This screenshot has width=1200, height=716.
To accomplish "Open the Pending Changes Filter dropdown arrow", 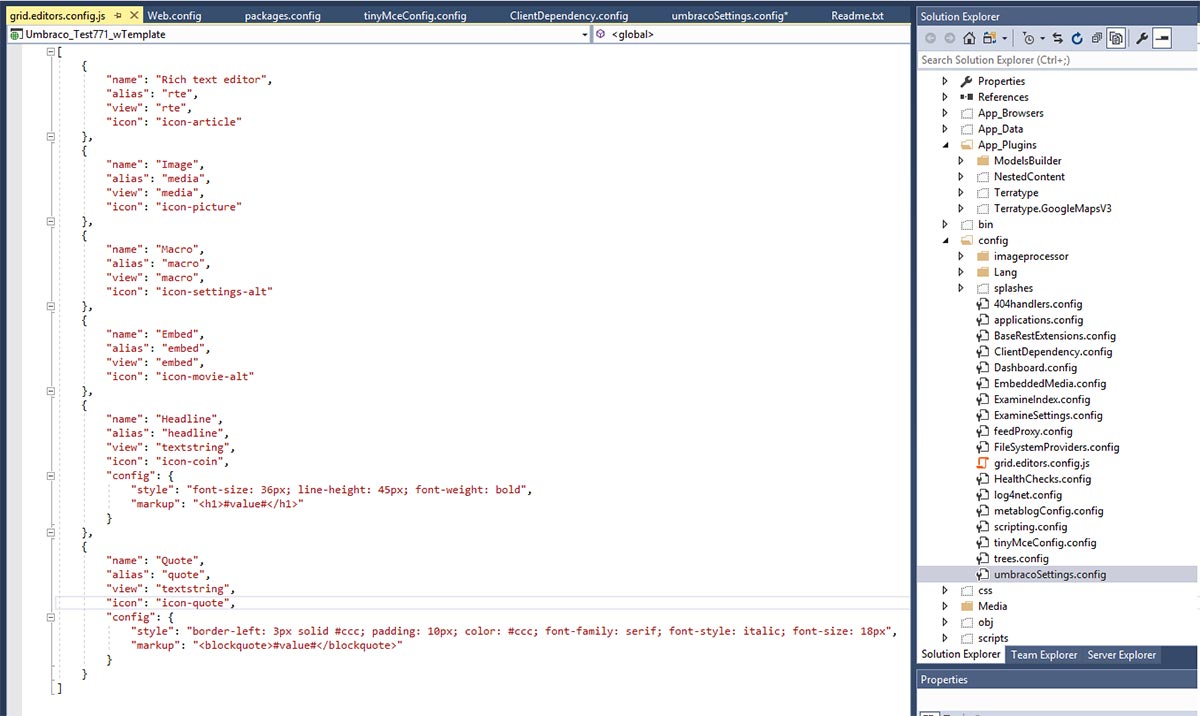I will (x=1042, y=39).
